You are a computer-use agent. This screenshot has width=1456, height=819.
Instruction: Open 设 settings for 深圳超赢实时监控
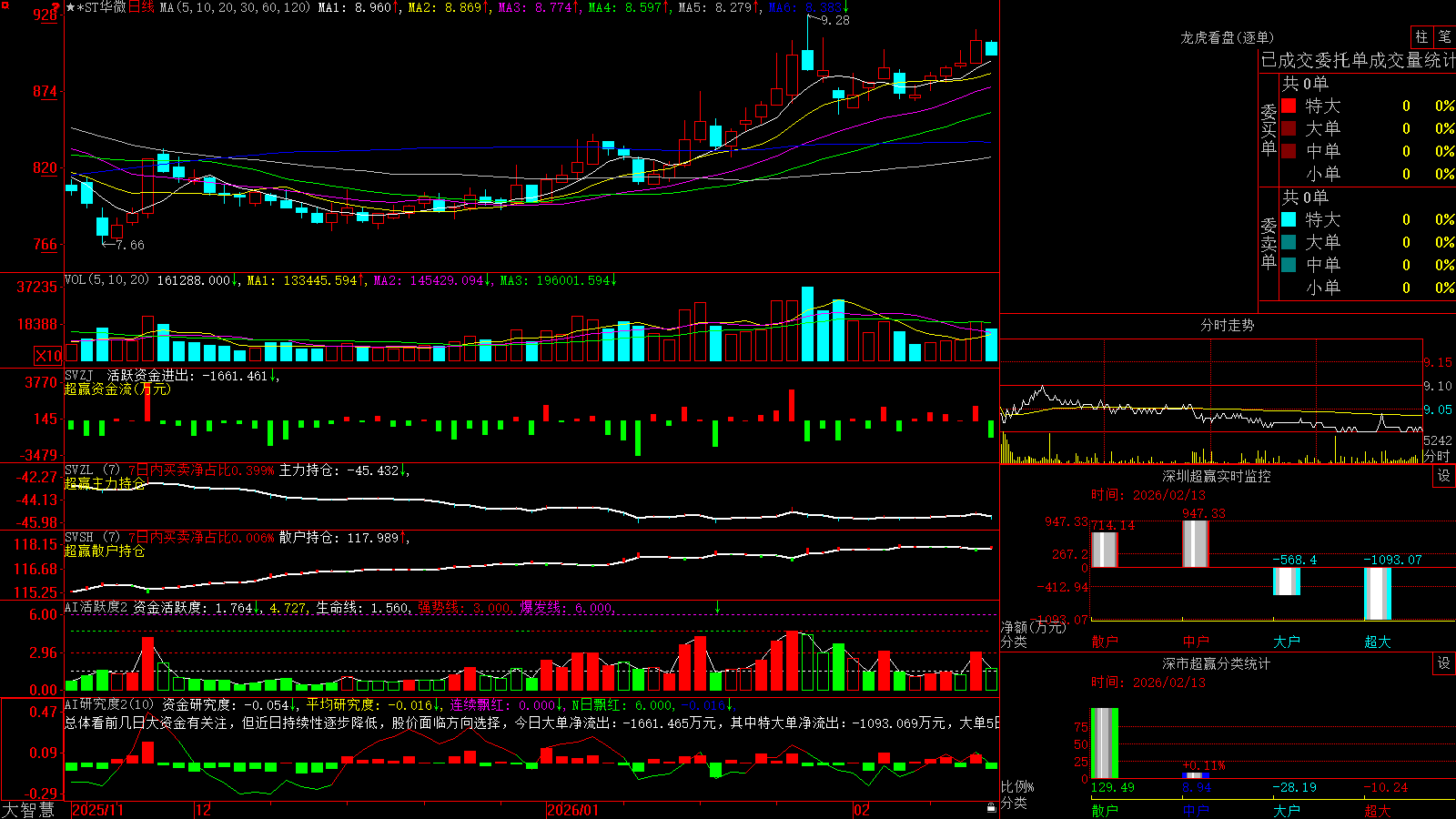(1444, 476)
